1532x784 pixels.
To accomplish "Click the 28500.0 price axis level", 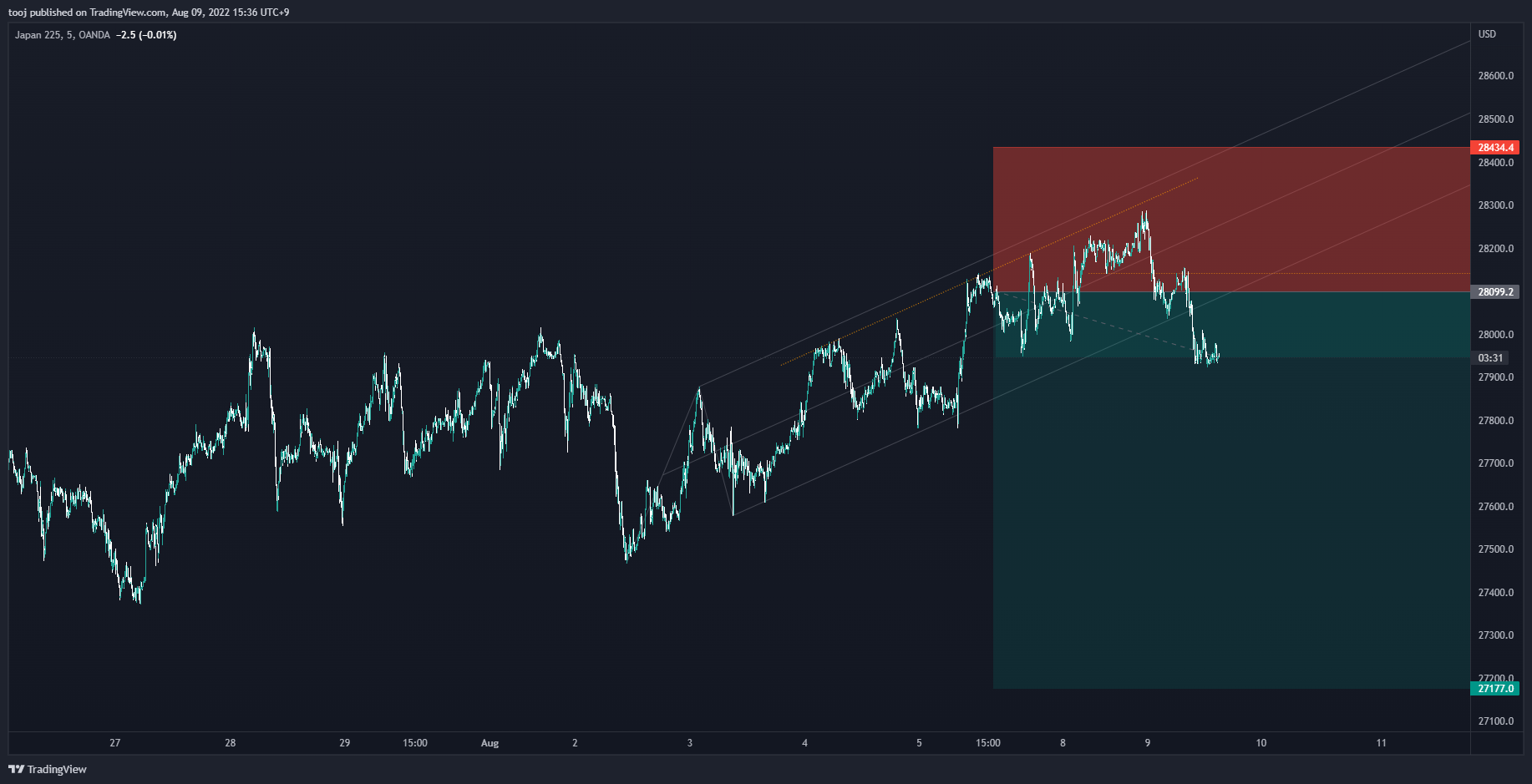I will (1495, 119).
